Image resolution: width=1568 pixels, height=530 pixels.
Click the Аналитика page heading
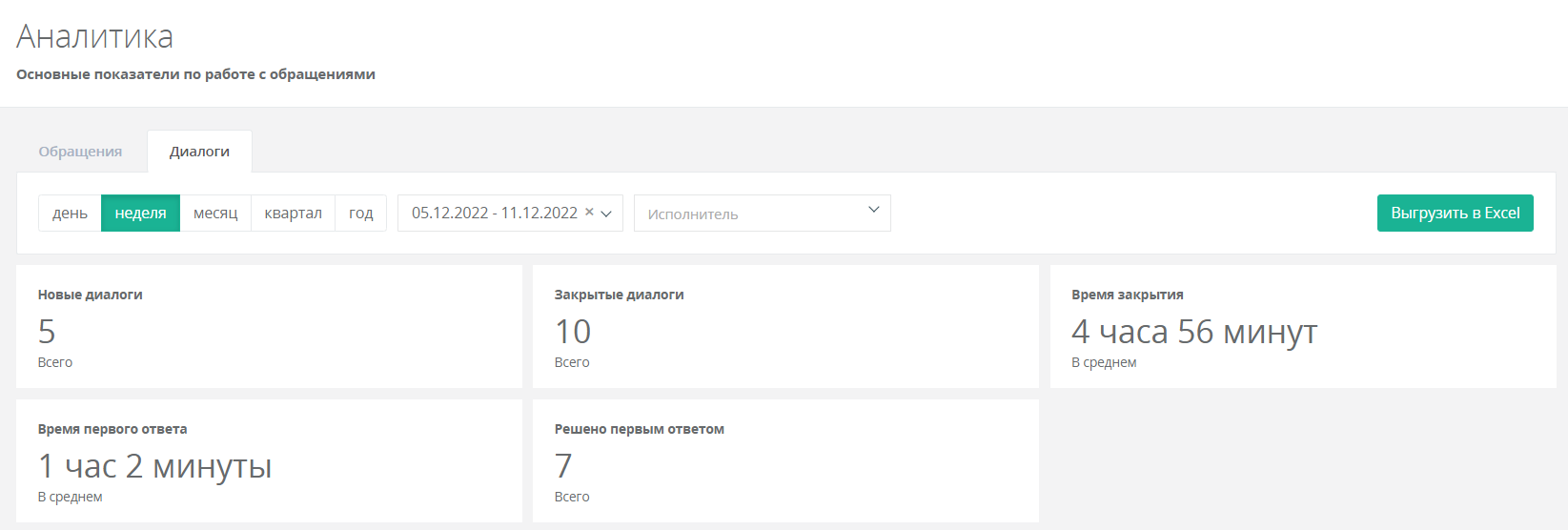tap(95, 36)
